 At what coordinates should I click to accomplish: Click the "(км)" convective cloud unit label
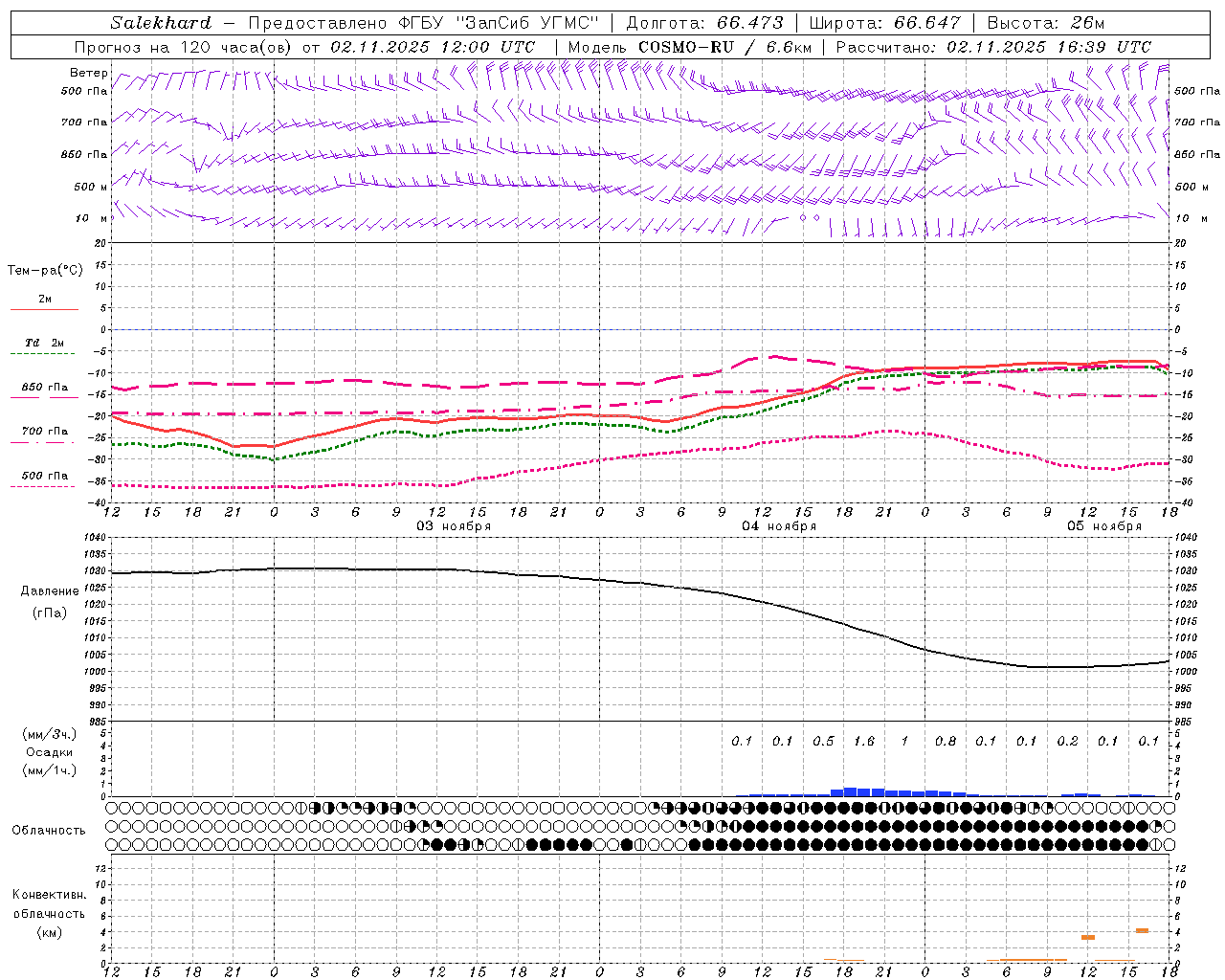tap(49, 932)
